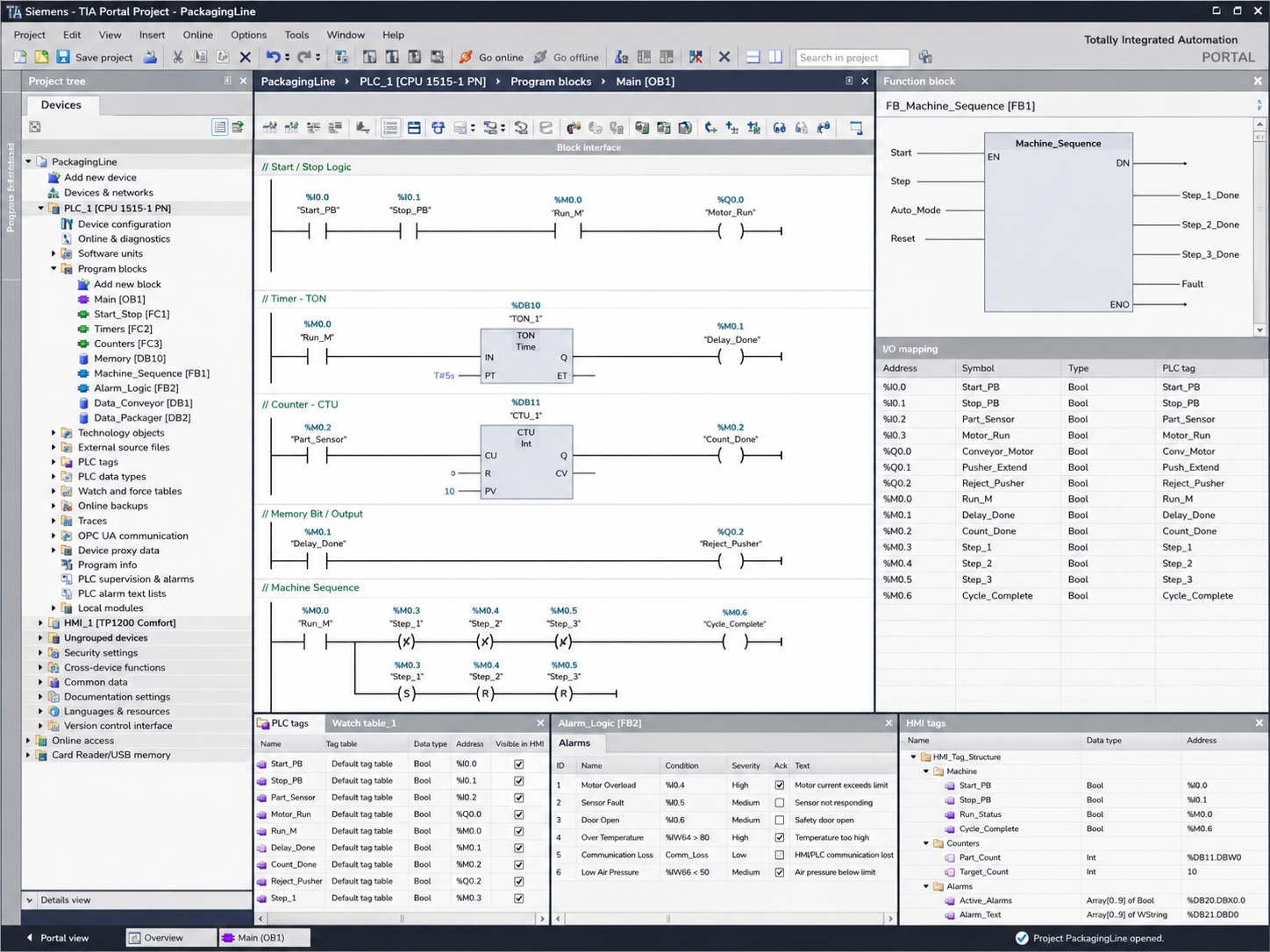Click the Go online button
The height and width of the screenshot is (952, 1270).
pyautogui.click(x=491, y=57)
